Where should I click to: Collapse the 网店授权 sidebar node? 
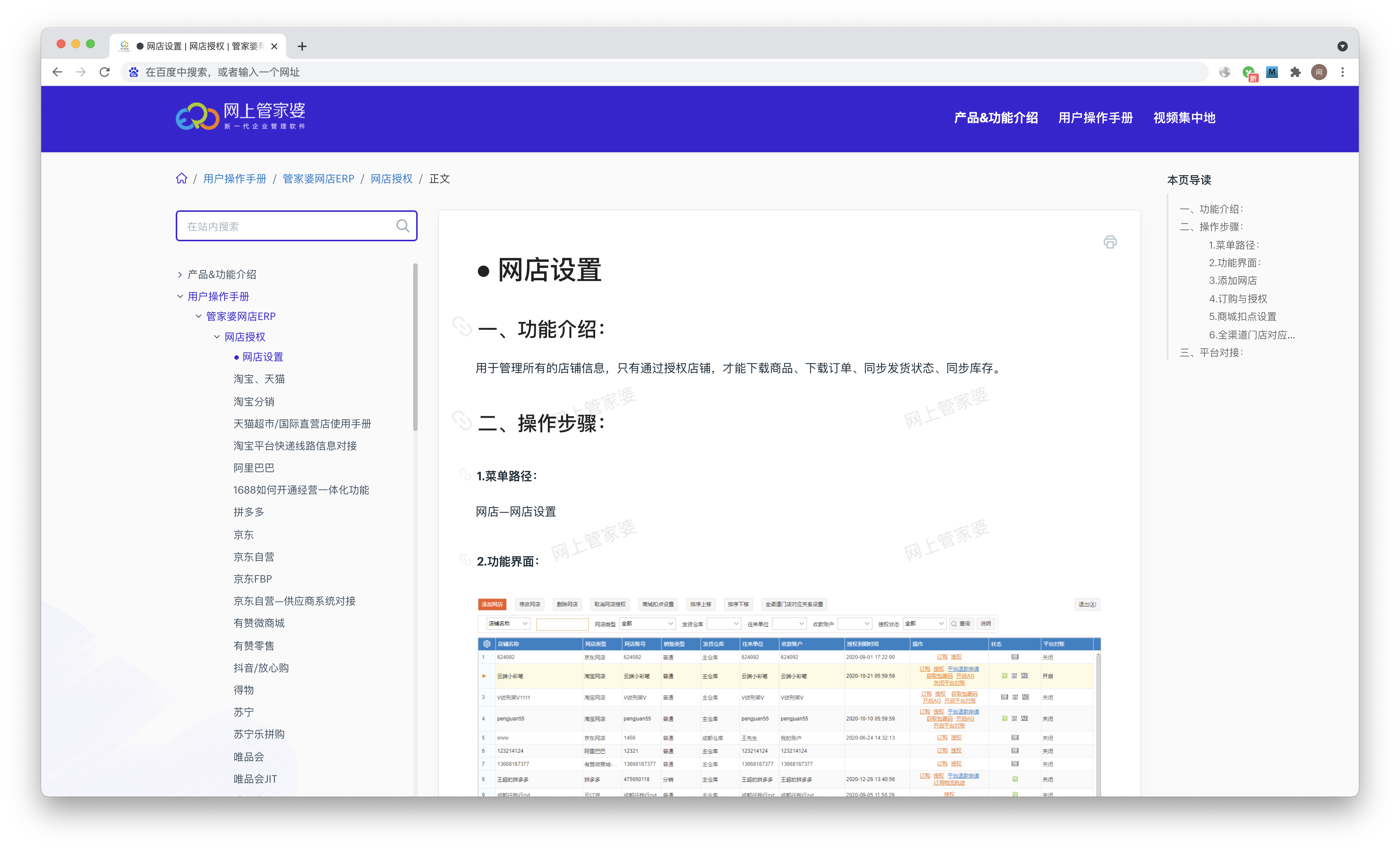pos(217,337)
